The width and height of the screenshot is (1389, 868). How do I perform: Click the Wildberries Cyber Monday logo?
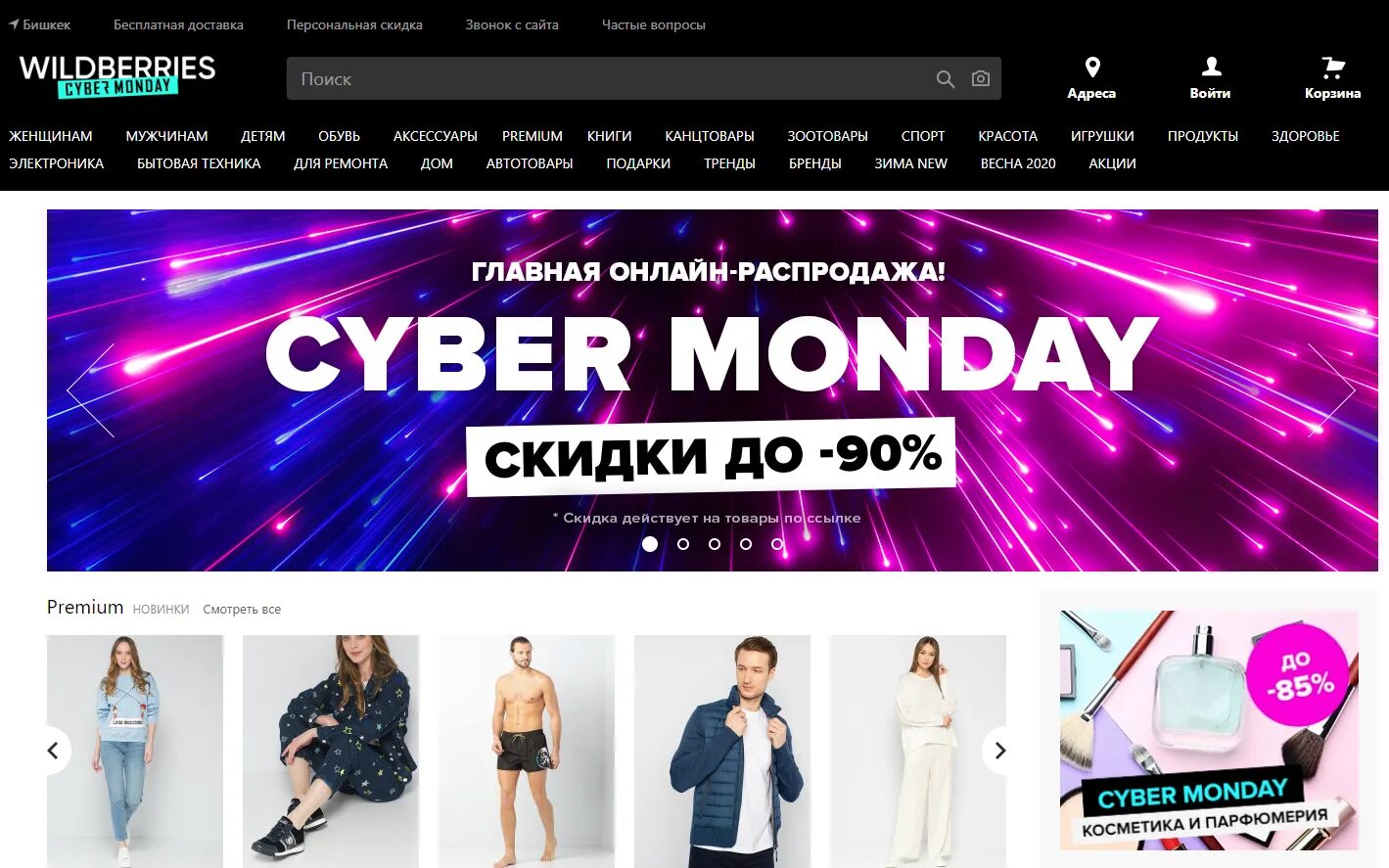point(117,75)
